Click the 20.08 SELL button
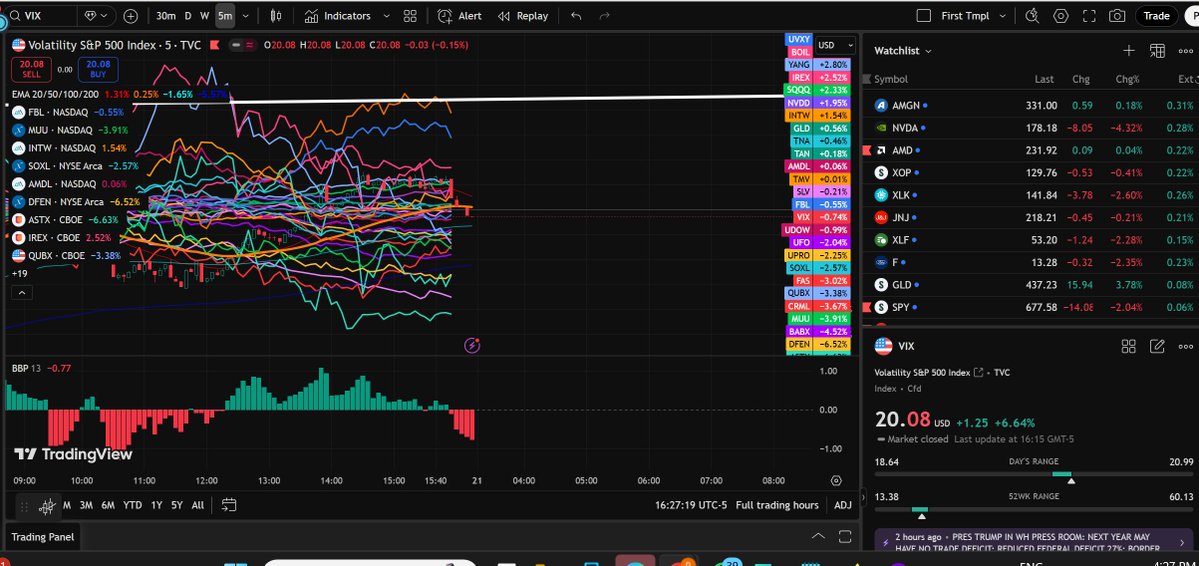The width and height of the screenshot is (1199, 566). point(31,70)
